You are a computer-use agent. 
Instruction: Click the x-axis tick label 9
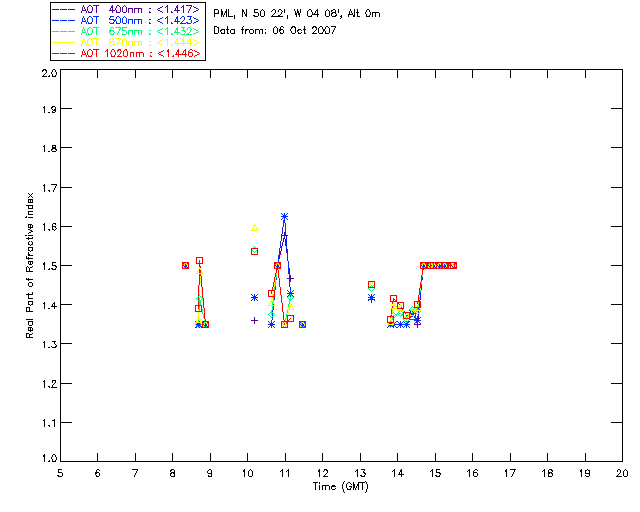pos(210,473)
